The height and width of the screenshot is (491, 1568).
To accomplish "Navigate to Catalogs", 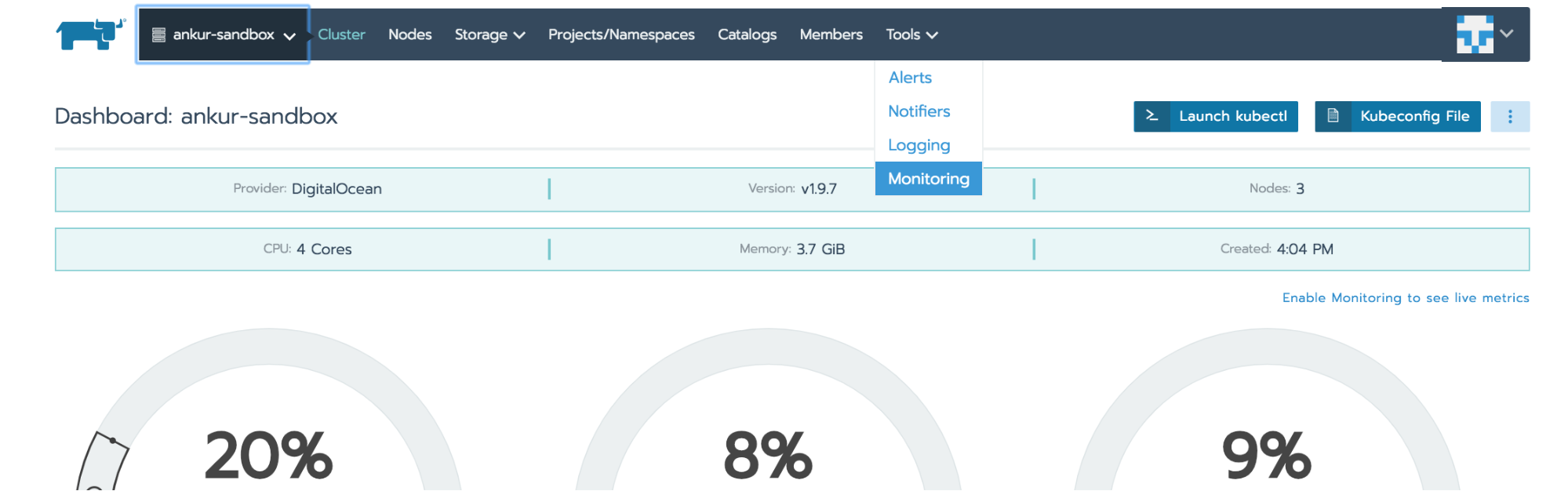I will click(x=747, y=35).
